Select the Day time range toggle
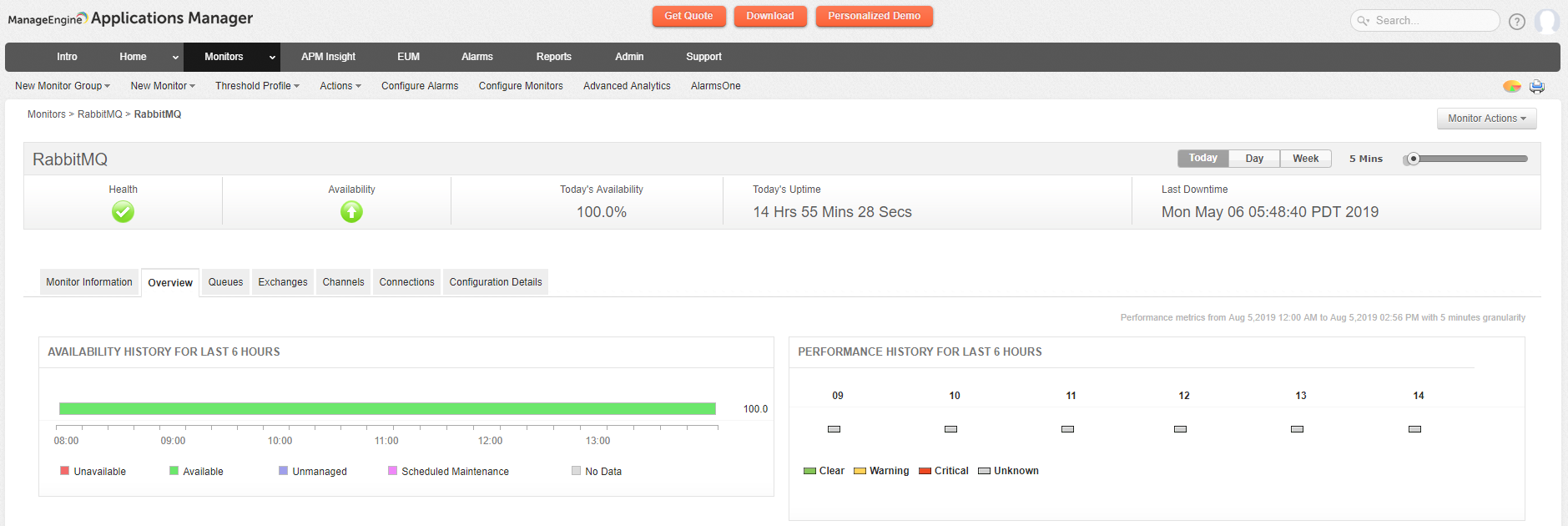1568x526 pixels. click(1254, 159)
